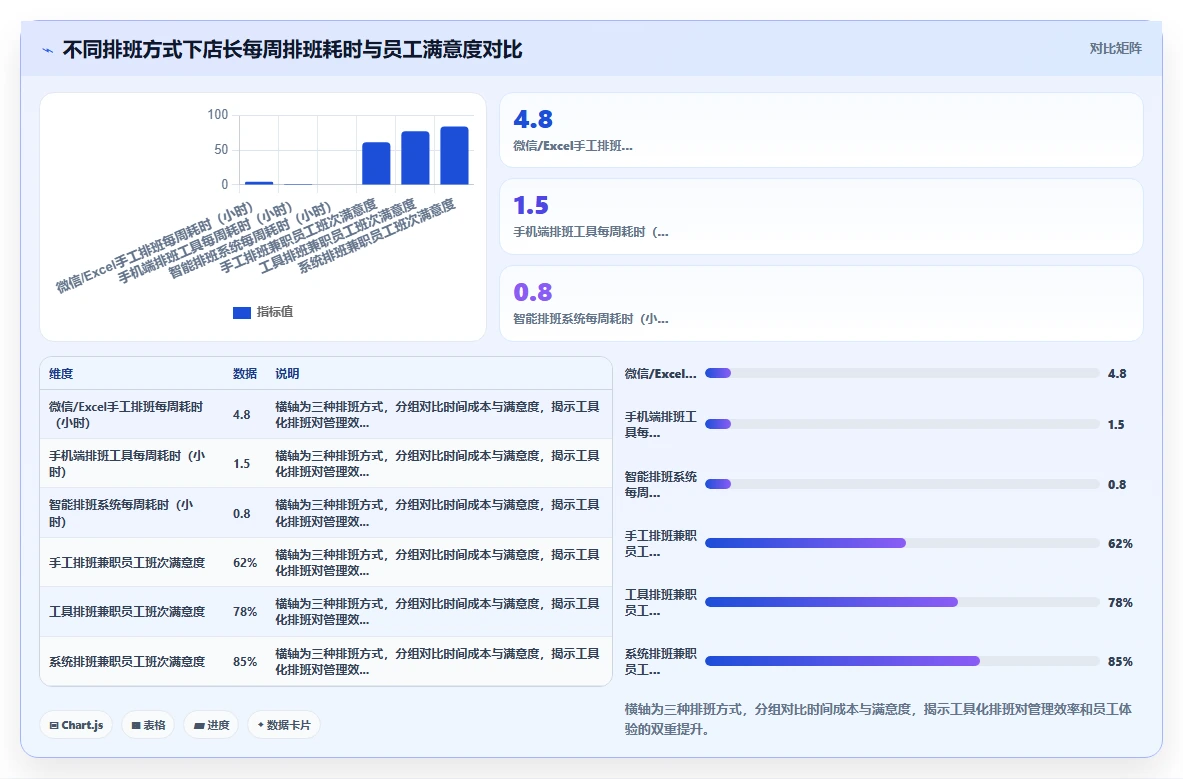Viewport: 1183px width, 779px height.
Task: Click the 1.5 data card
Action: click(x=821, y=216)
